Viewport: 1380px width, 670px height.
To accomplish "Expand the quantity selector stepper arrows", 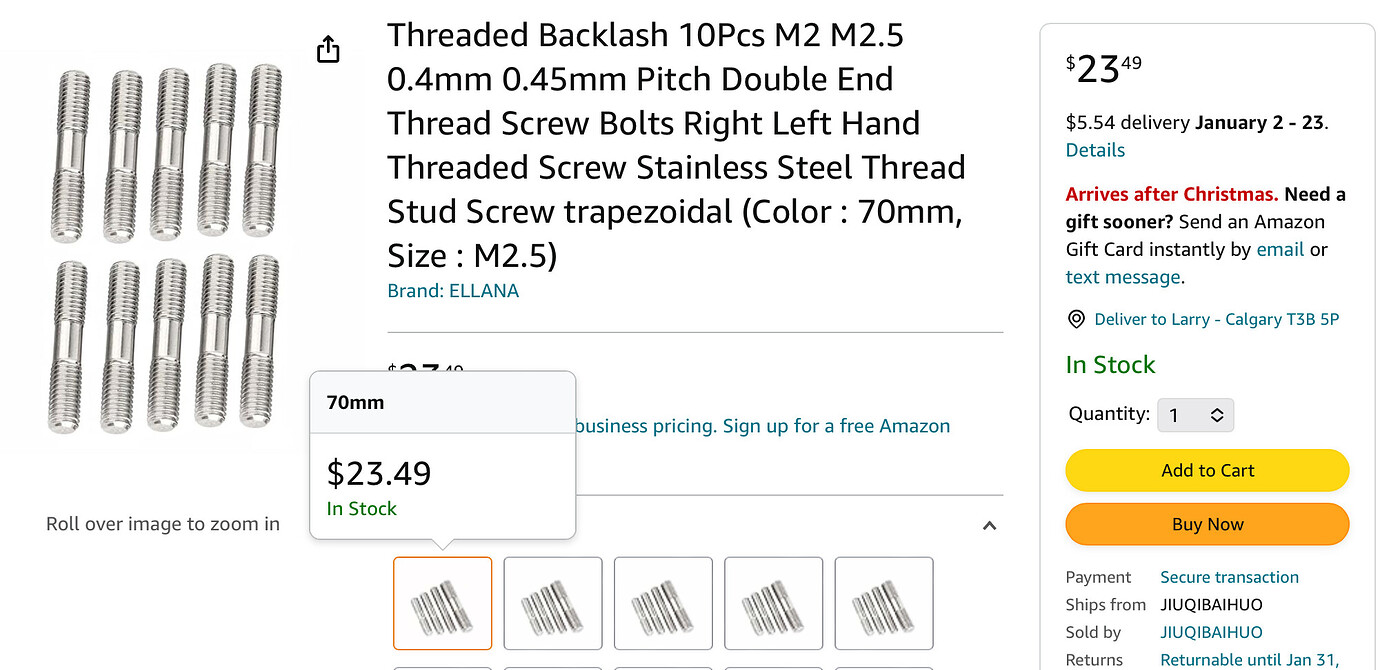I will [x=1215, y=414].
